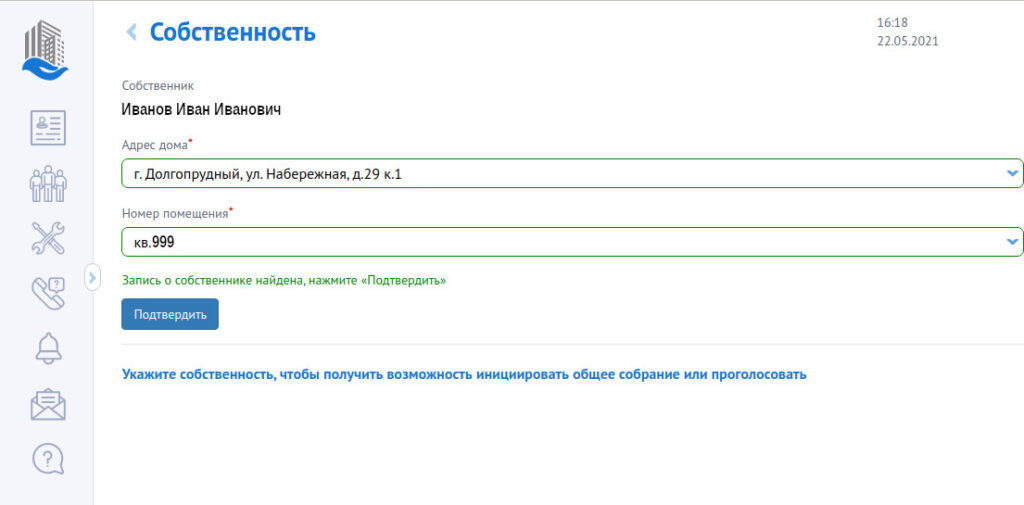Open the Номер помещения dropdown field

click(x=572, y=242)
